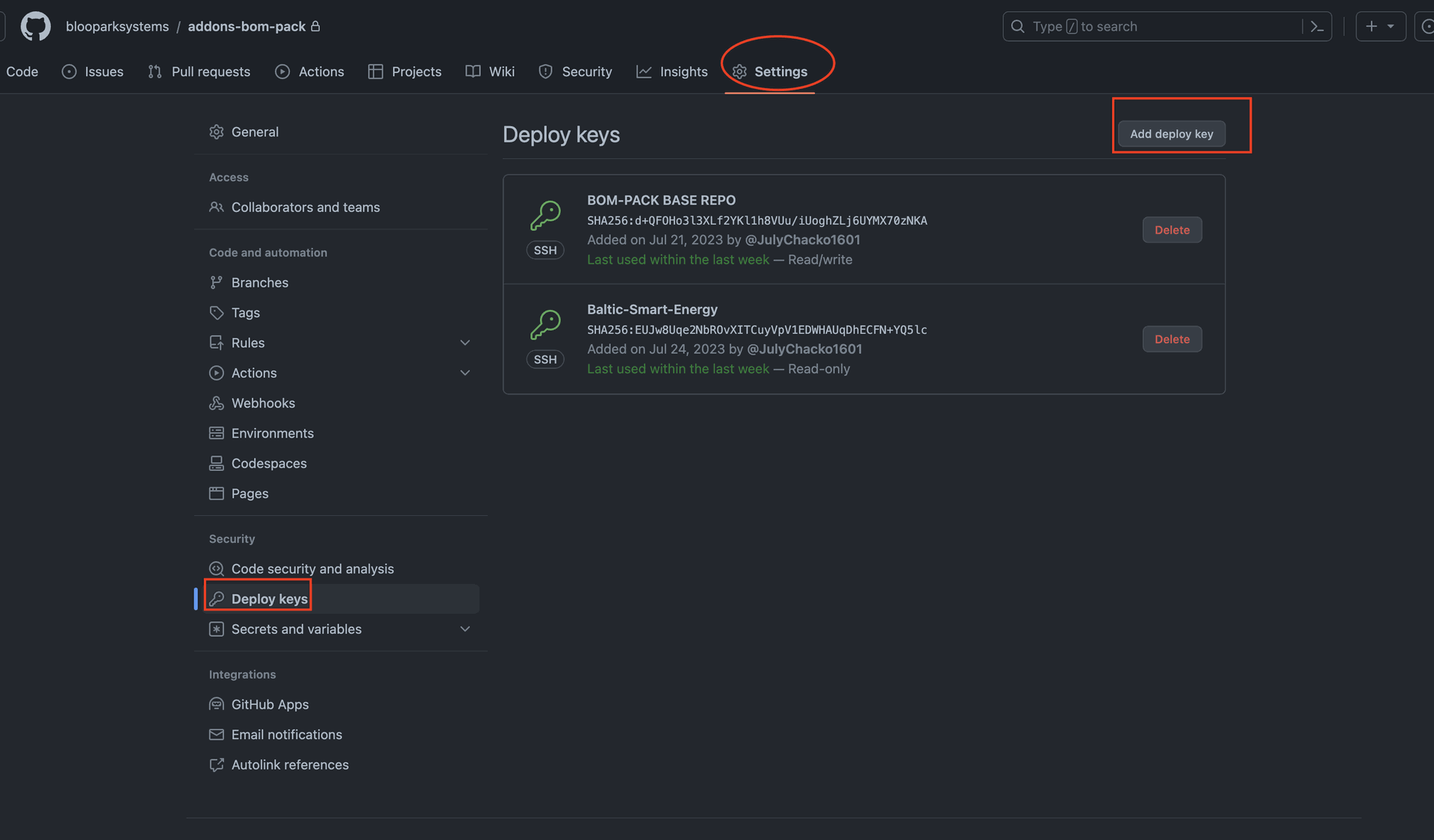
Task: Open the plus create-new dropdown
Action: [x=1380, y=27]
